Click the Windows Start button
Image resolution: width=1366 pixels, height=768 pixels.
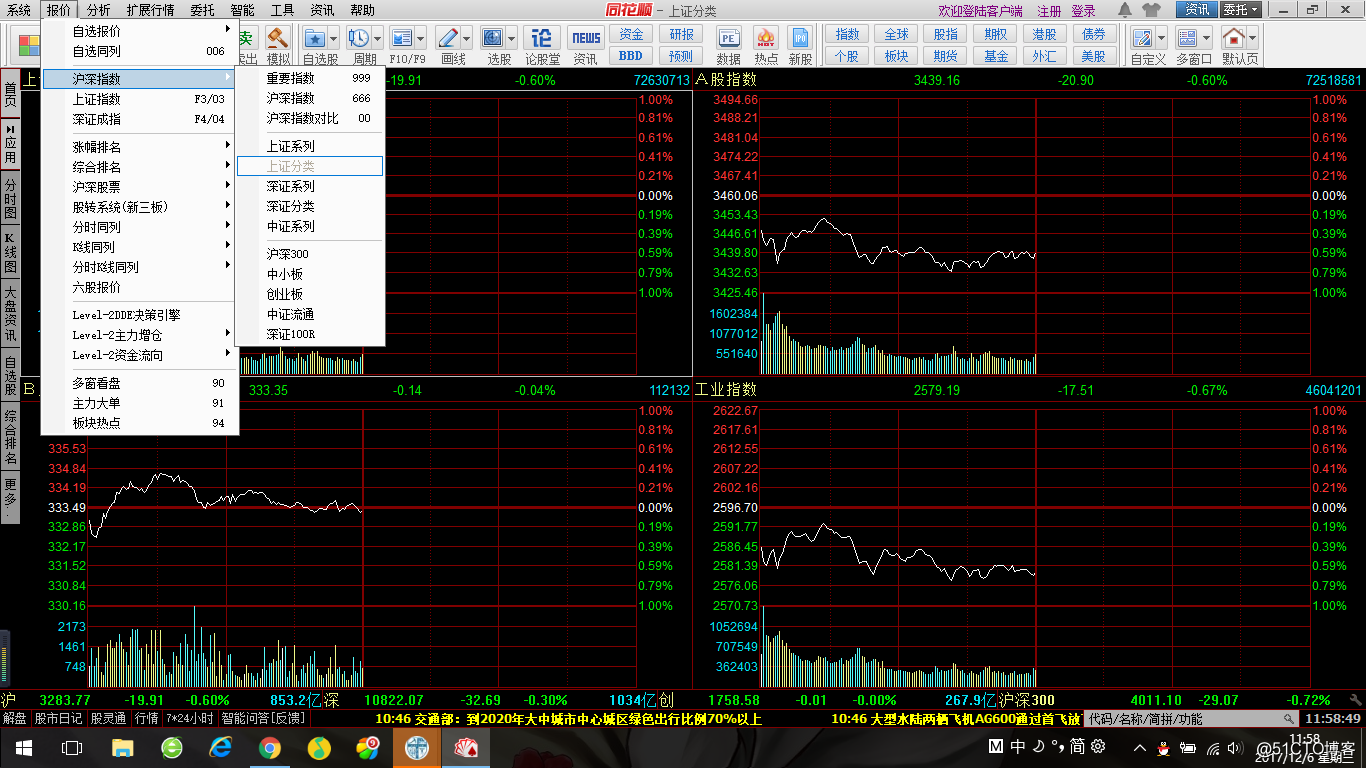[x=24, y=747]
